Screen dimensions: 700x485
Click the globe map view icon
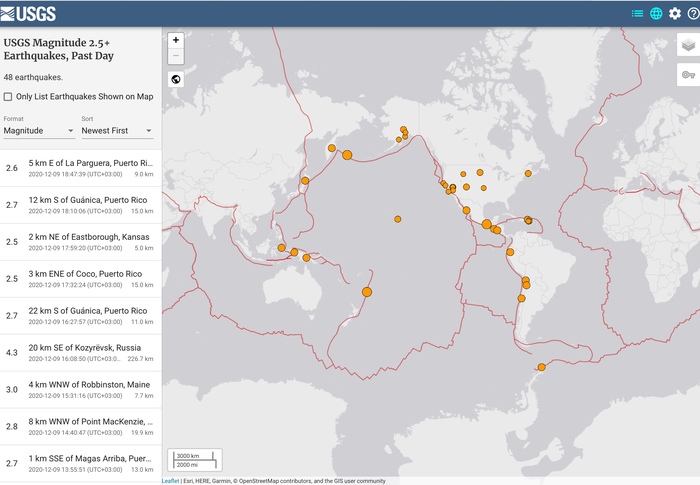click(x=656, y=13)
